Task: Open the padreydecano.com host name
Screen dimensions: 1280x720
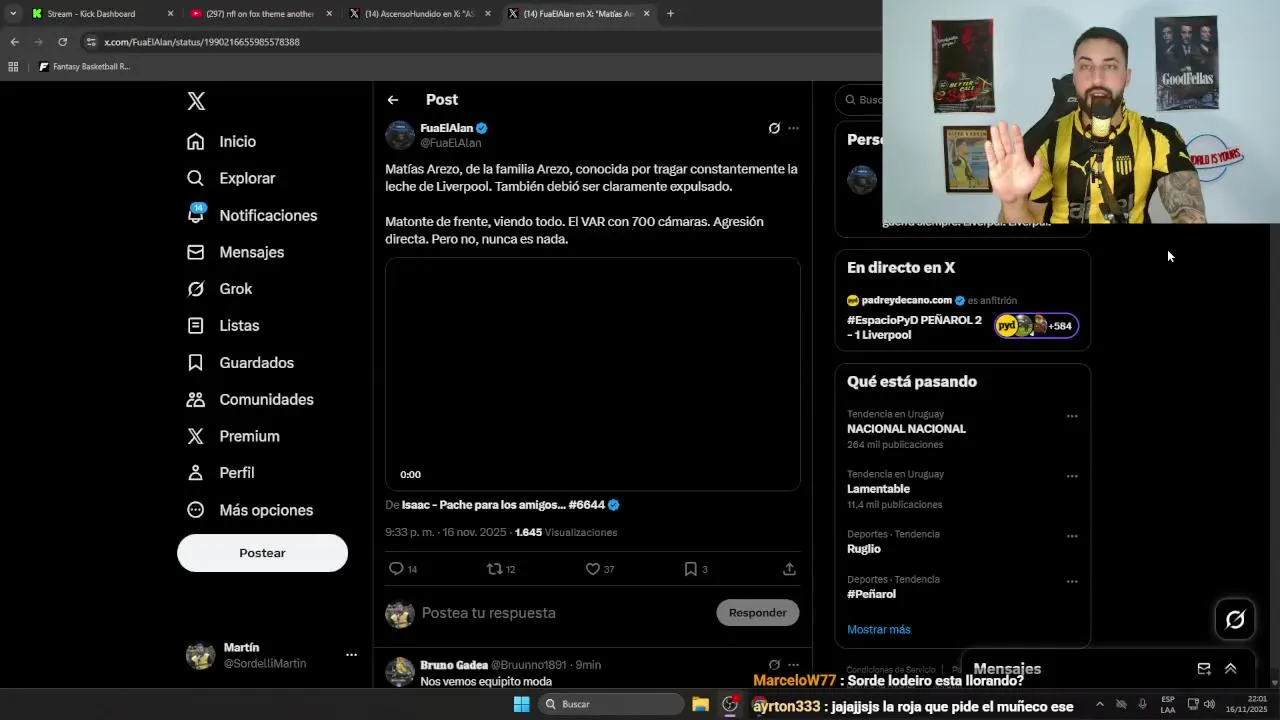Action: coord(906,300)
